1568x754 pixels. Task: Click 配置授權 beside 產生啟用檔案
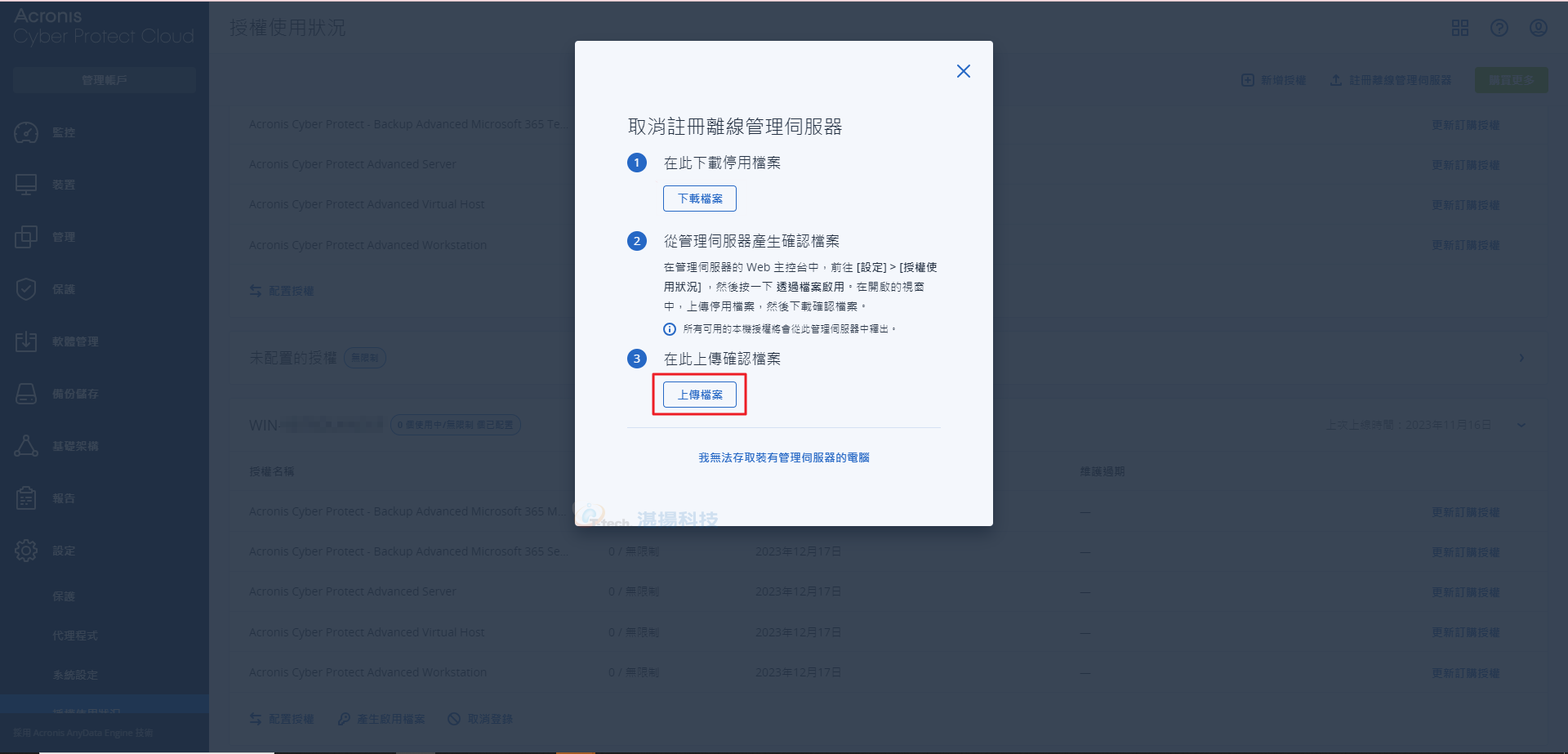(x=283, y=719)
